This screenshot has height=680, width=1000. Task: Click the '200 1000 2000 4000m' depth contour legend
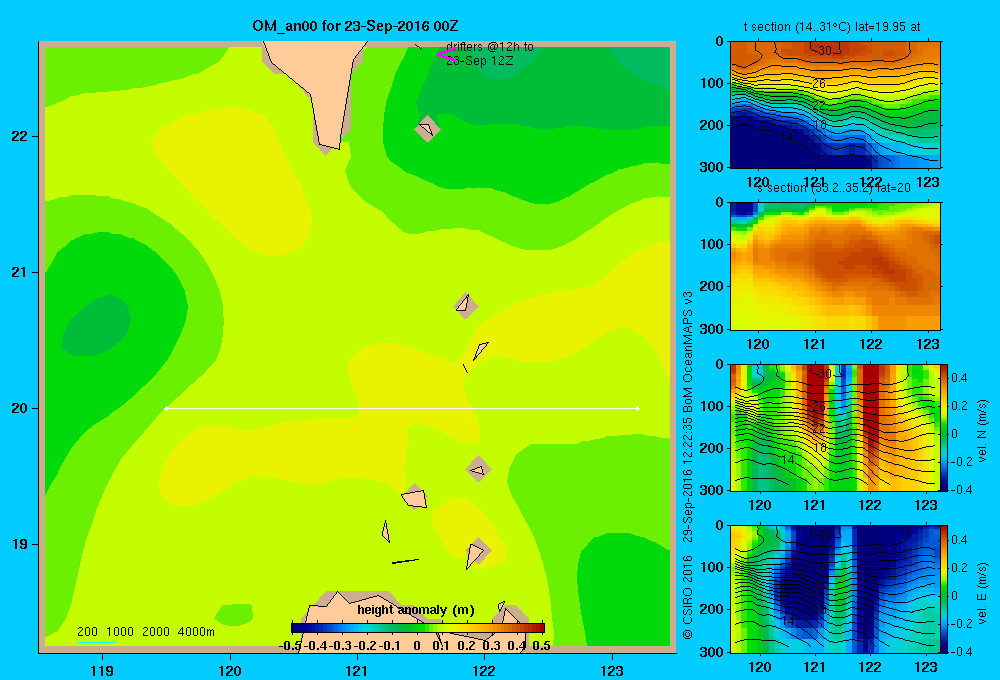(x=145, y=632)
